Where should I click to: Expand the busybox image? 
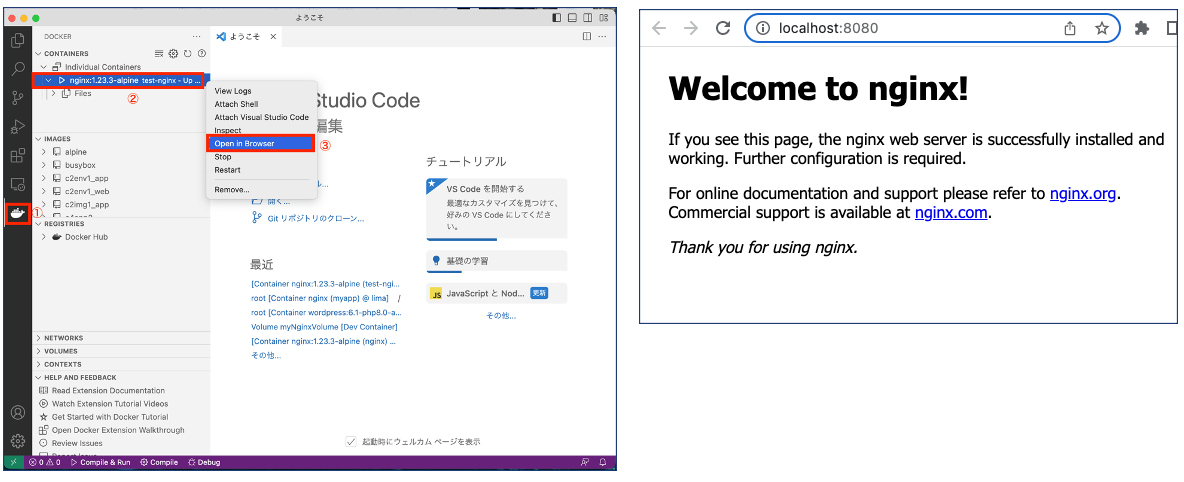[x=44, y=165]
